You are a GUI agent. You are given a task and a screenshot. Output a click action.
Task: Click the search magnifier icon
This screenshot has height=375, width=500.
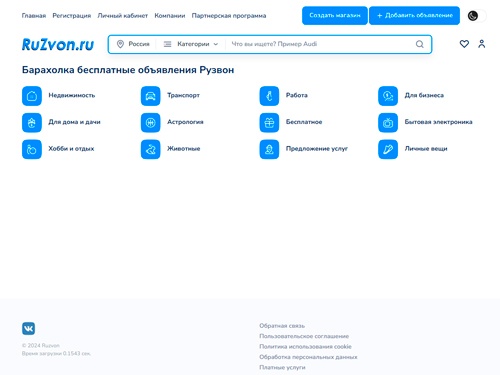[420, 44]
